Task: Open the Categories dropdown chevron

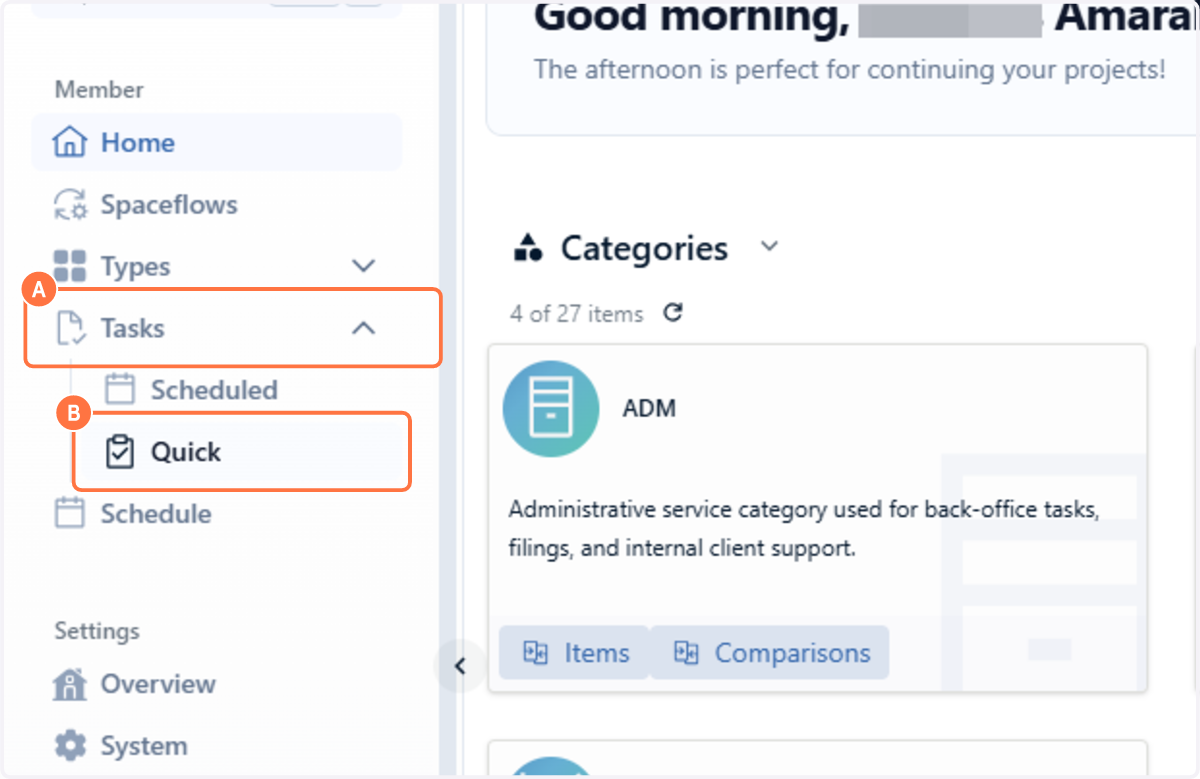Action: click(x=769, y=247)
